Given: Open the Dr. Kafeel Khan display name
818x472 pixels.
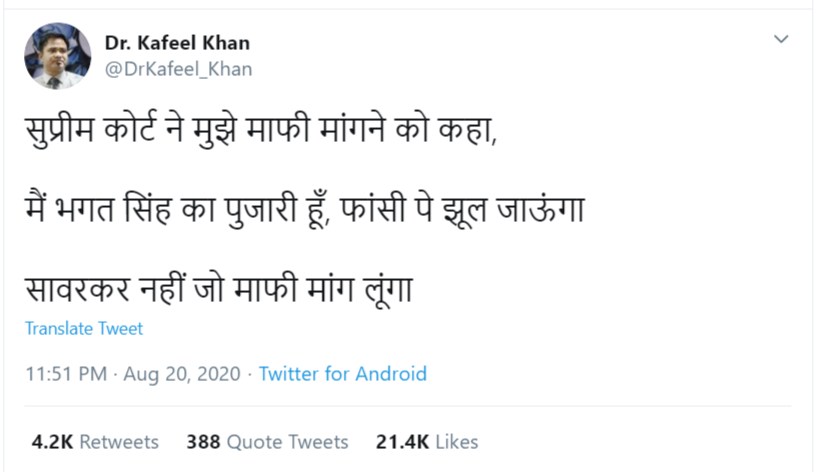Looking at the screenshot, I should point(177,43).
